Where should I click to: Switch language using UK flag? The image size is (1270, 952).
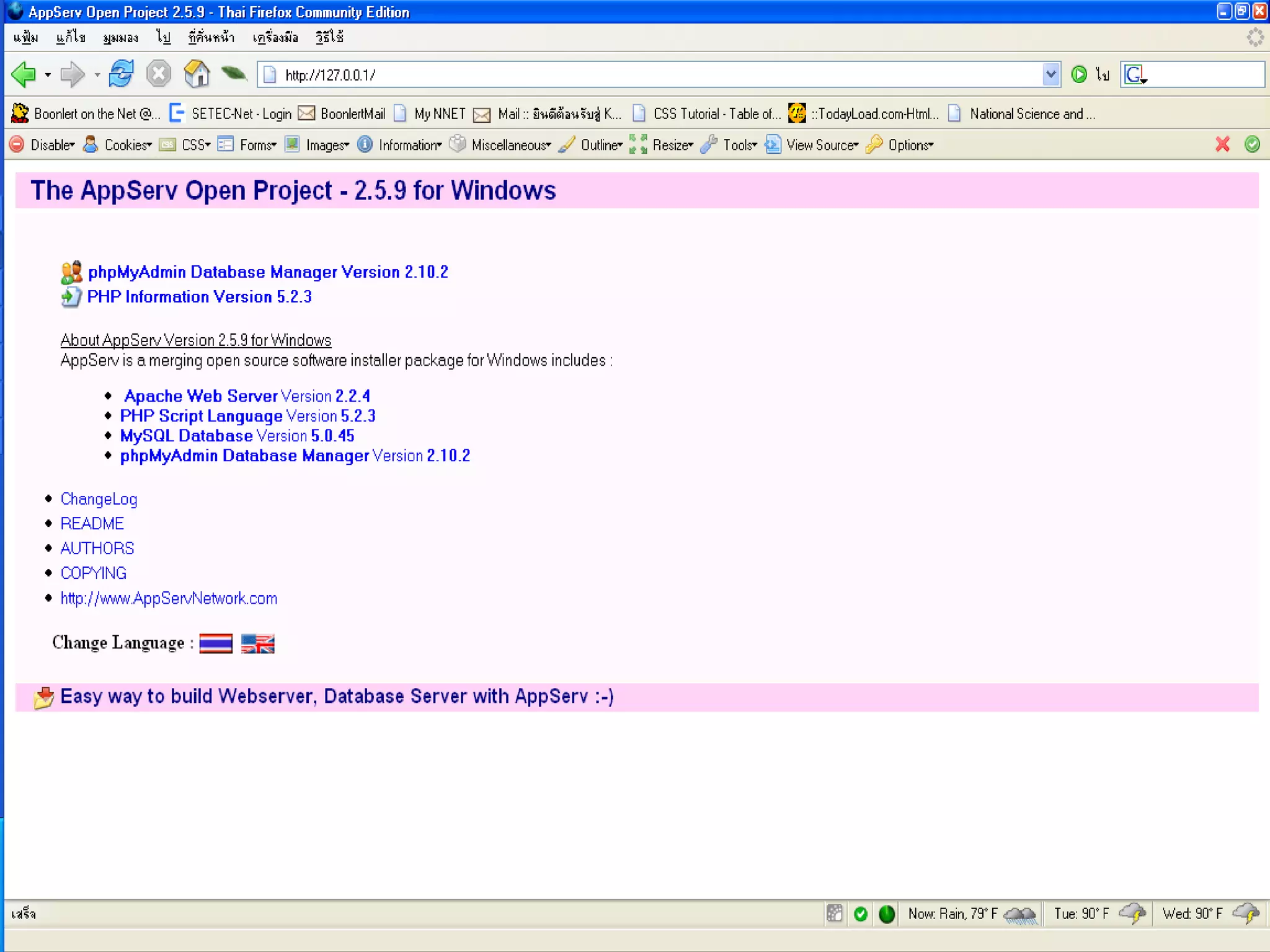click(257, 643)
